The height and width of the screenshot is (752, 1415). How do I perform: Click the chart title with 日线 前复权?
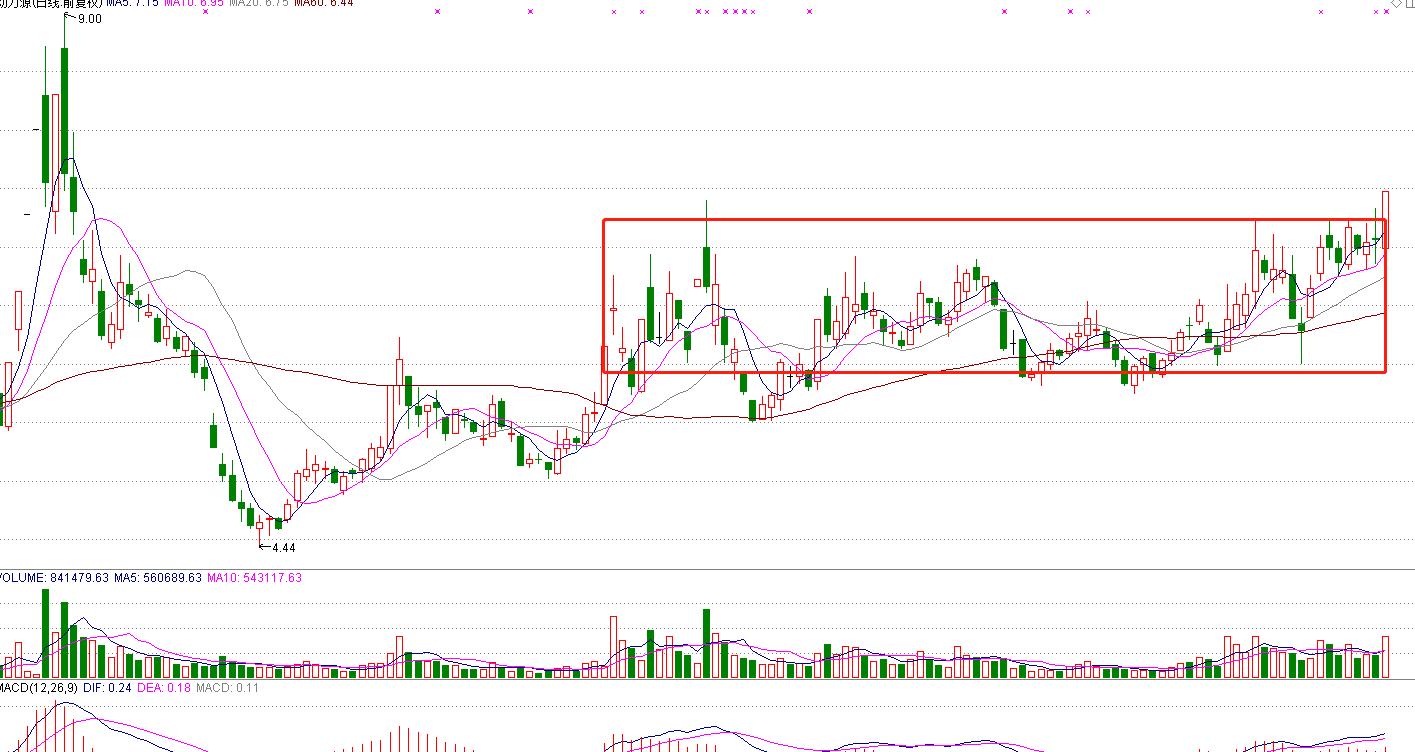pyautogui.click(x=52, y=4)
